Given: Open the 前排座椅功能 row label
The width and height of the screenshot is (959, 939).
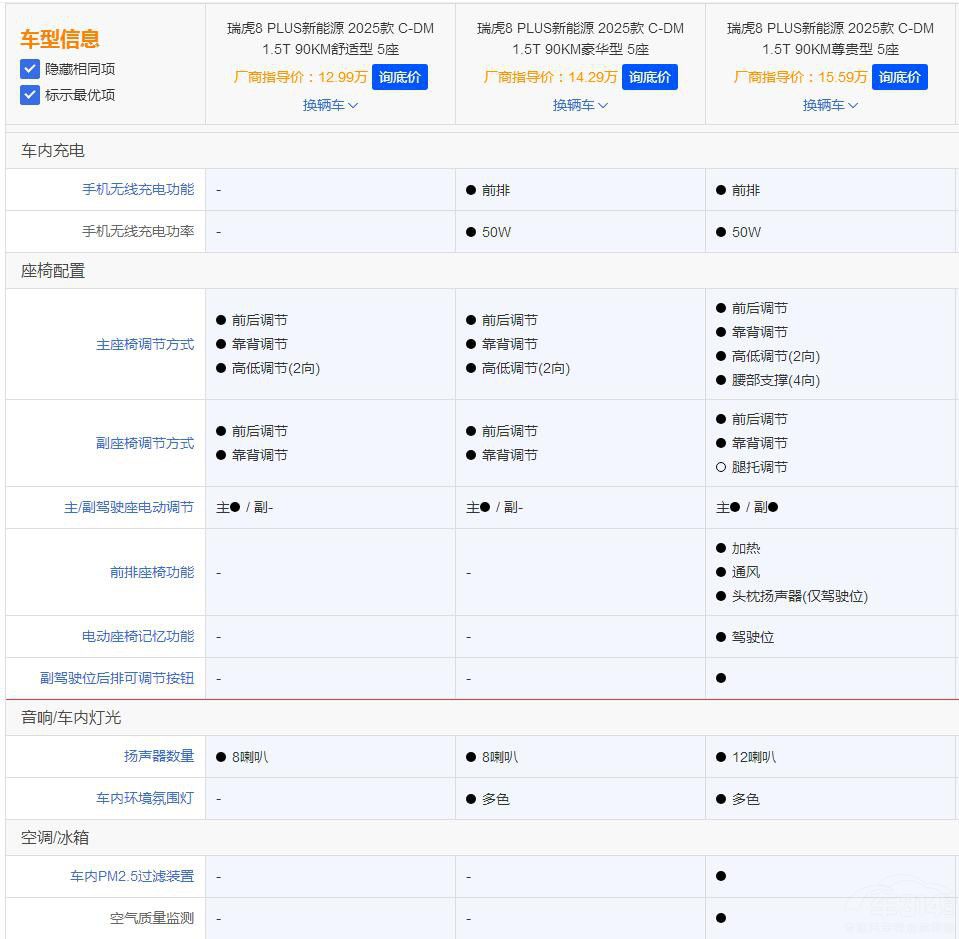Looking at the screenshot, I should tap(152, 572).
